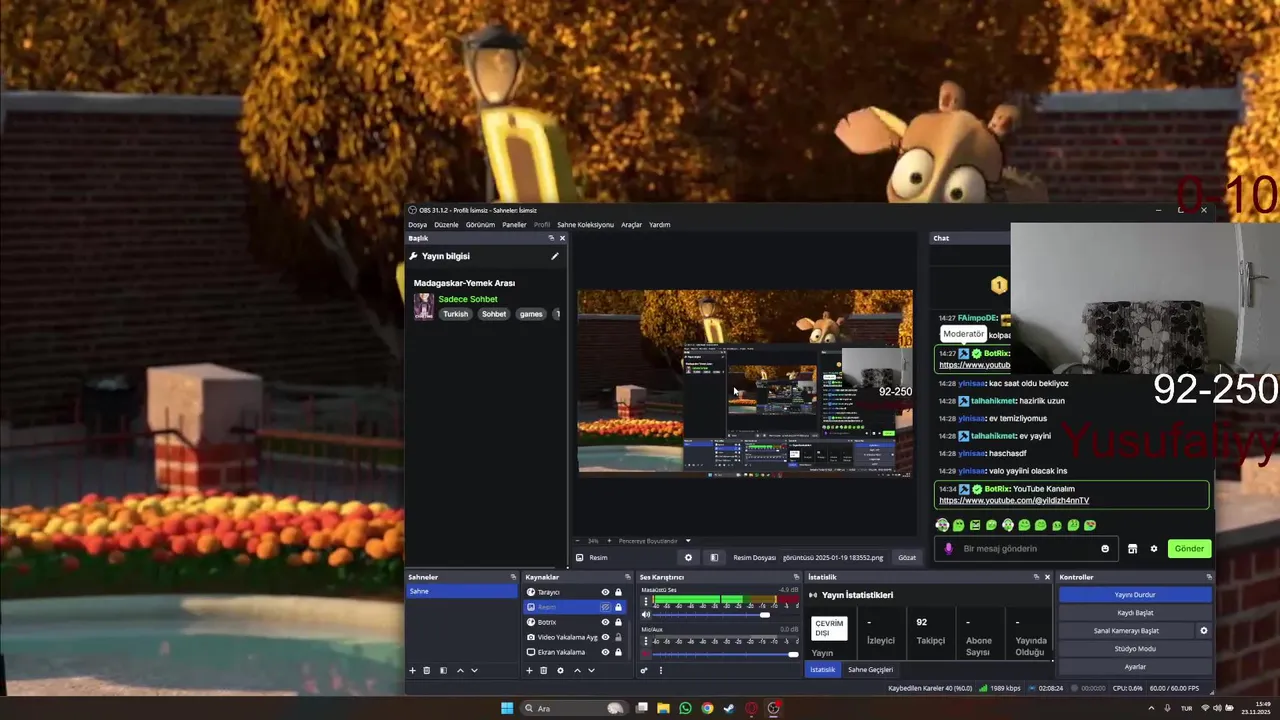Add a new source with the Kaynaklar plus icon
Viewport: 1280px width, 720px height.
(529, 670)
